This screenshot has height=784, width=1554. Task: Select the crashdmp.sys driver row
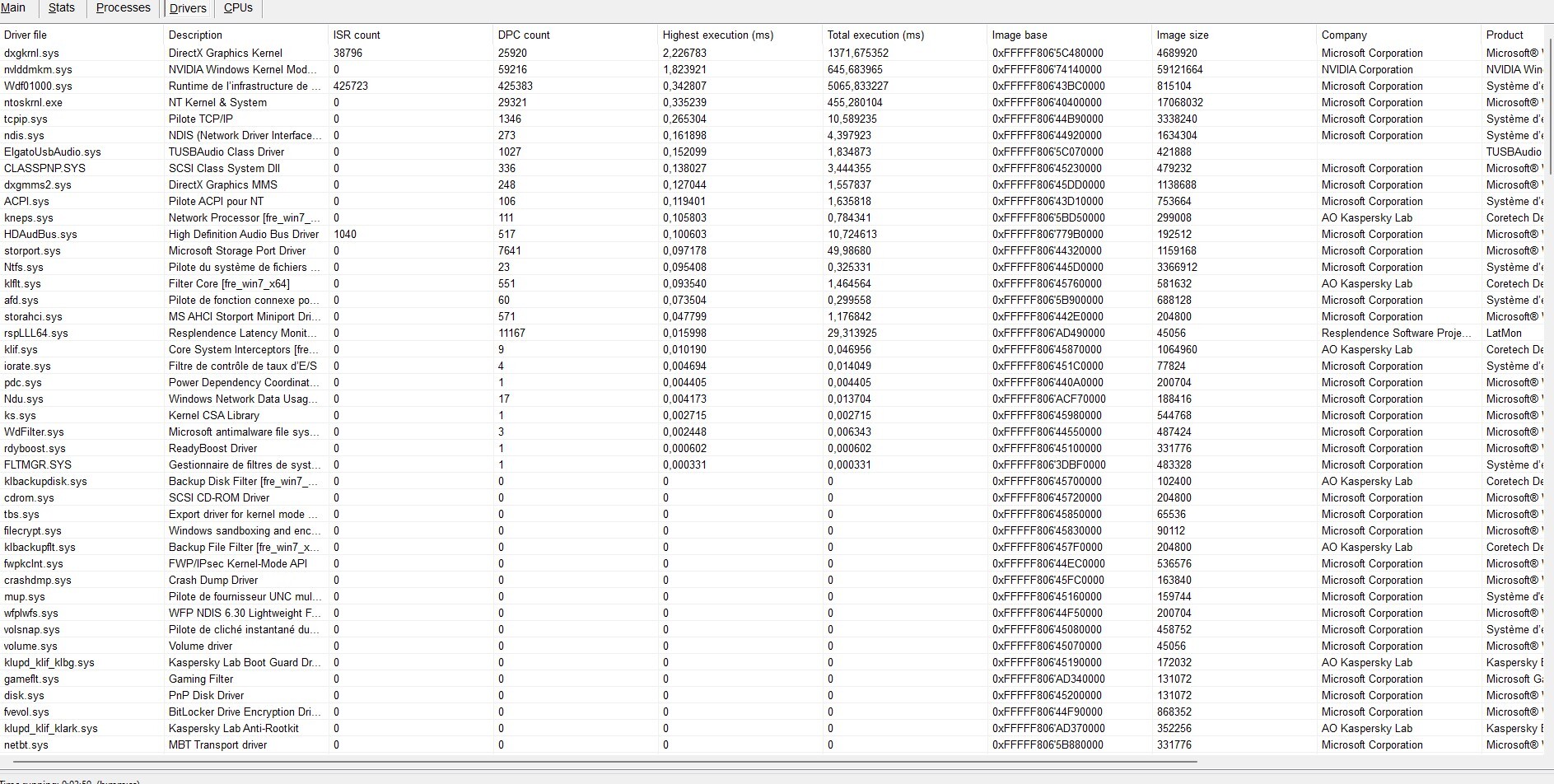click(x=772, y=580)
